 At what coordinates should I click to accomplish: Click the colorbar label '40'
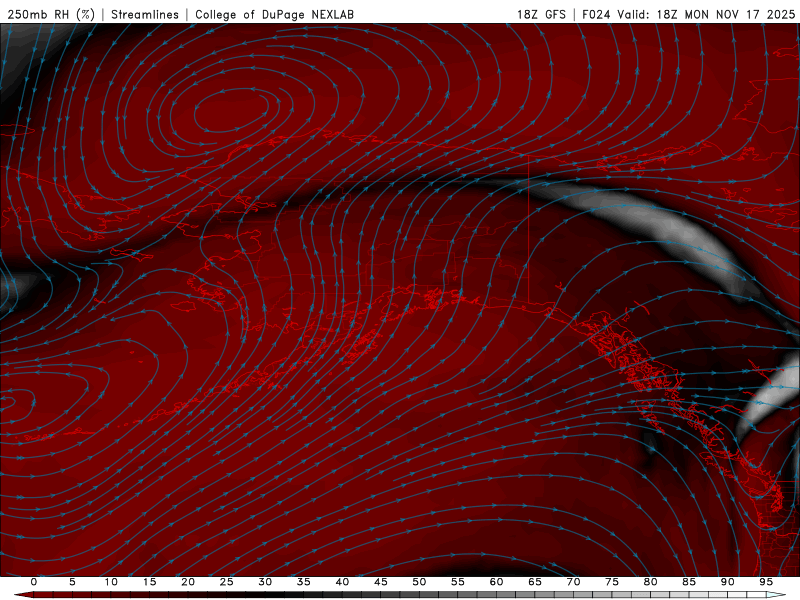342,582
